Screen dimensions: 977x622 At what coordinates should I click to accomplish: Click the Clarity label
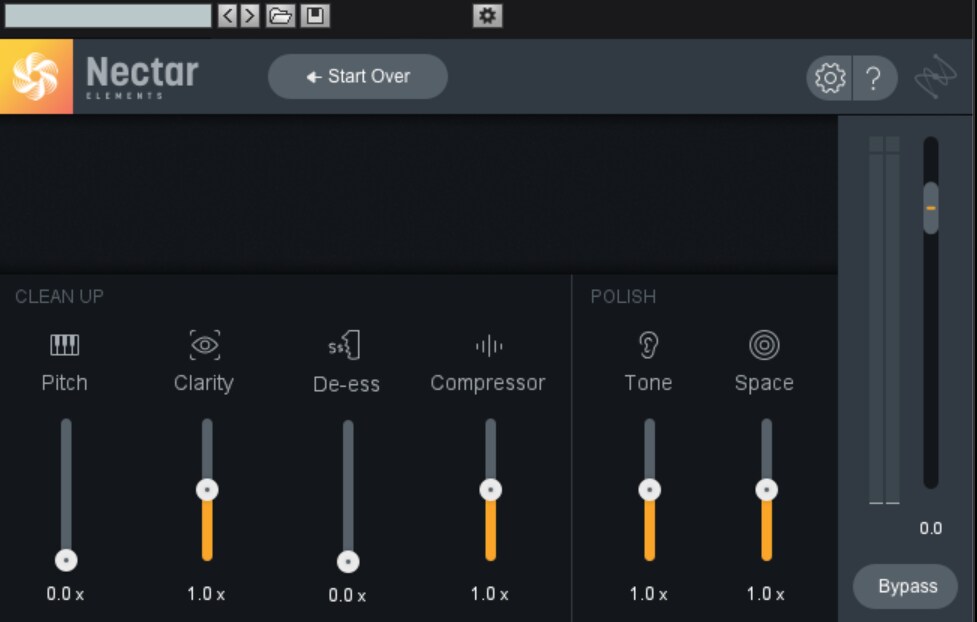point(204,383)
